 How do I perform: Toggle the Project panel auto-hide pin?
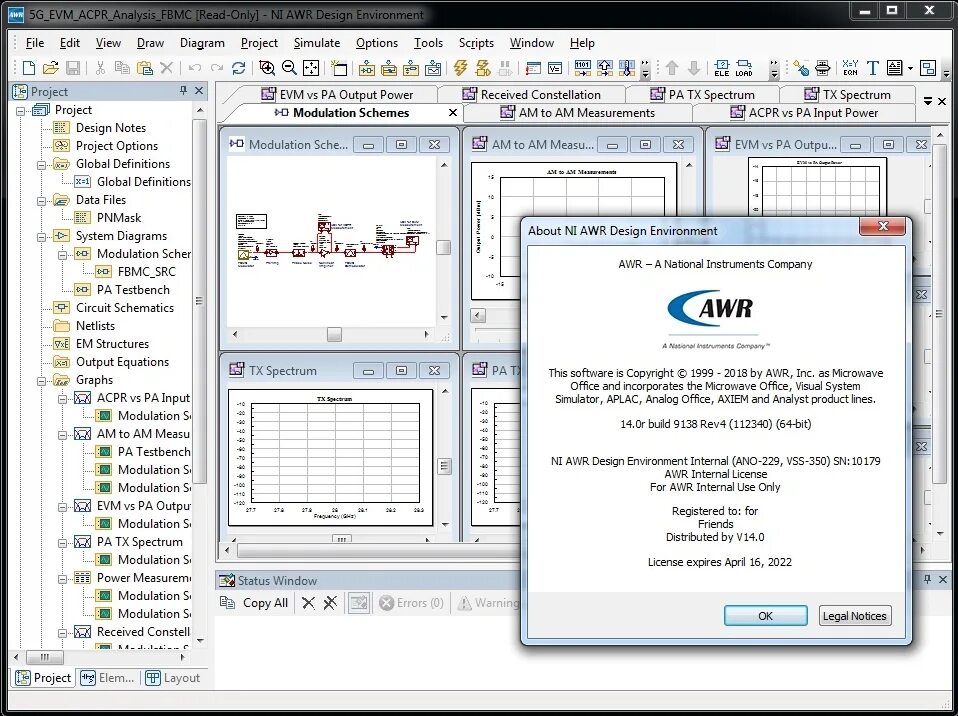[x=183, y=90]
